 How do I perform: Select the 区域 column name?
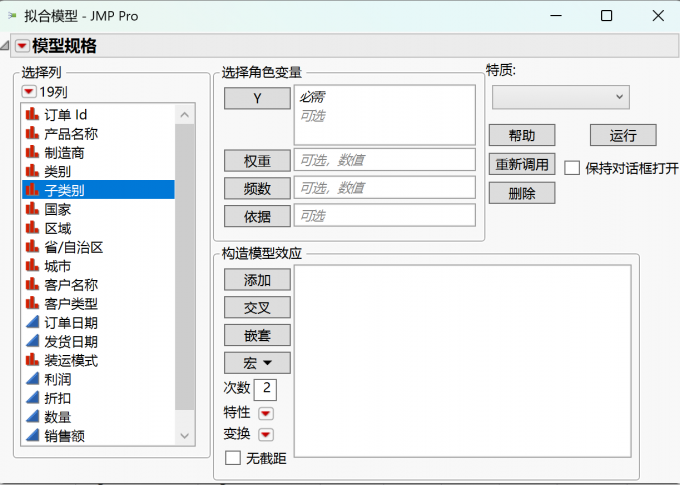click(x=58, y=228)
